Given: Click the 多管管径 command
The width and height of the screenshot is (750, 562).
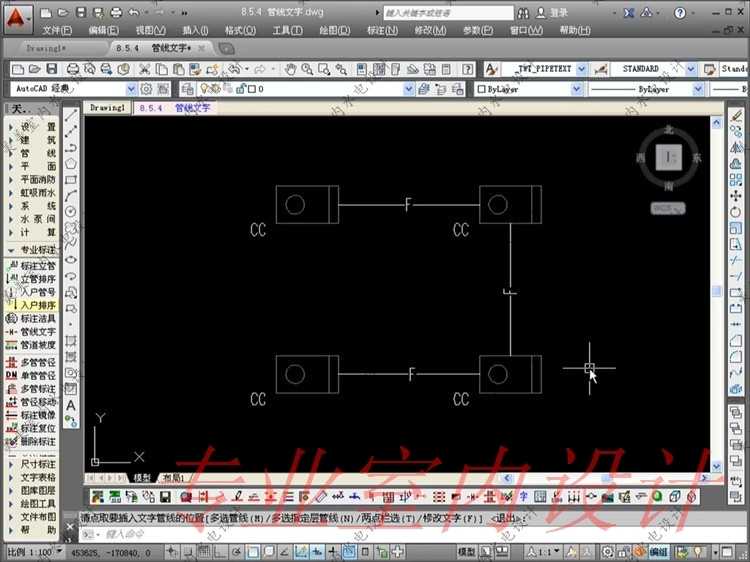Looking at the screenshot, I should (31, 362).
